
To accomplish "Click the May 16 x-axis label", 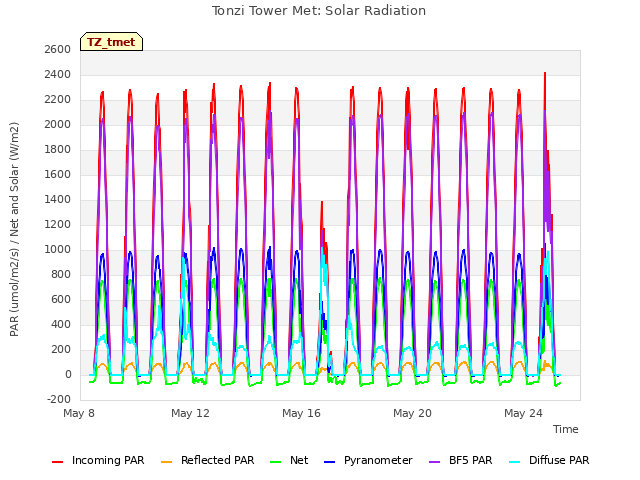I will (x=301, y=413).
